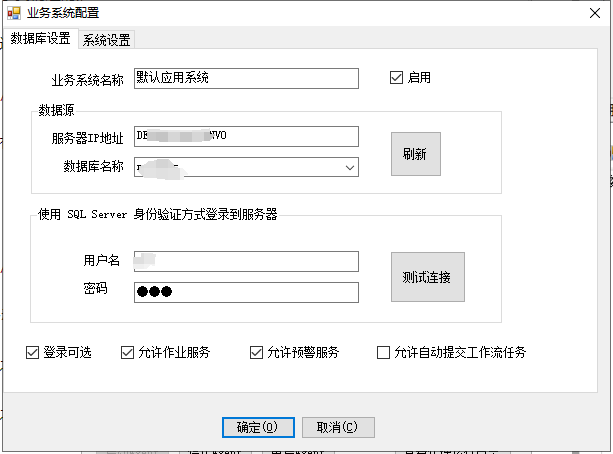The width and height of the screenshot is (613, 454).
Task: Uncheck the 登录可选 checkbox
Action: click(x=33, y=352)
